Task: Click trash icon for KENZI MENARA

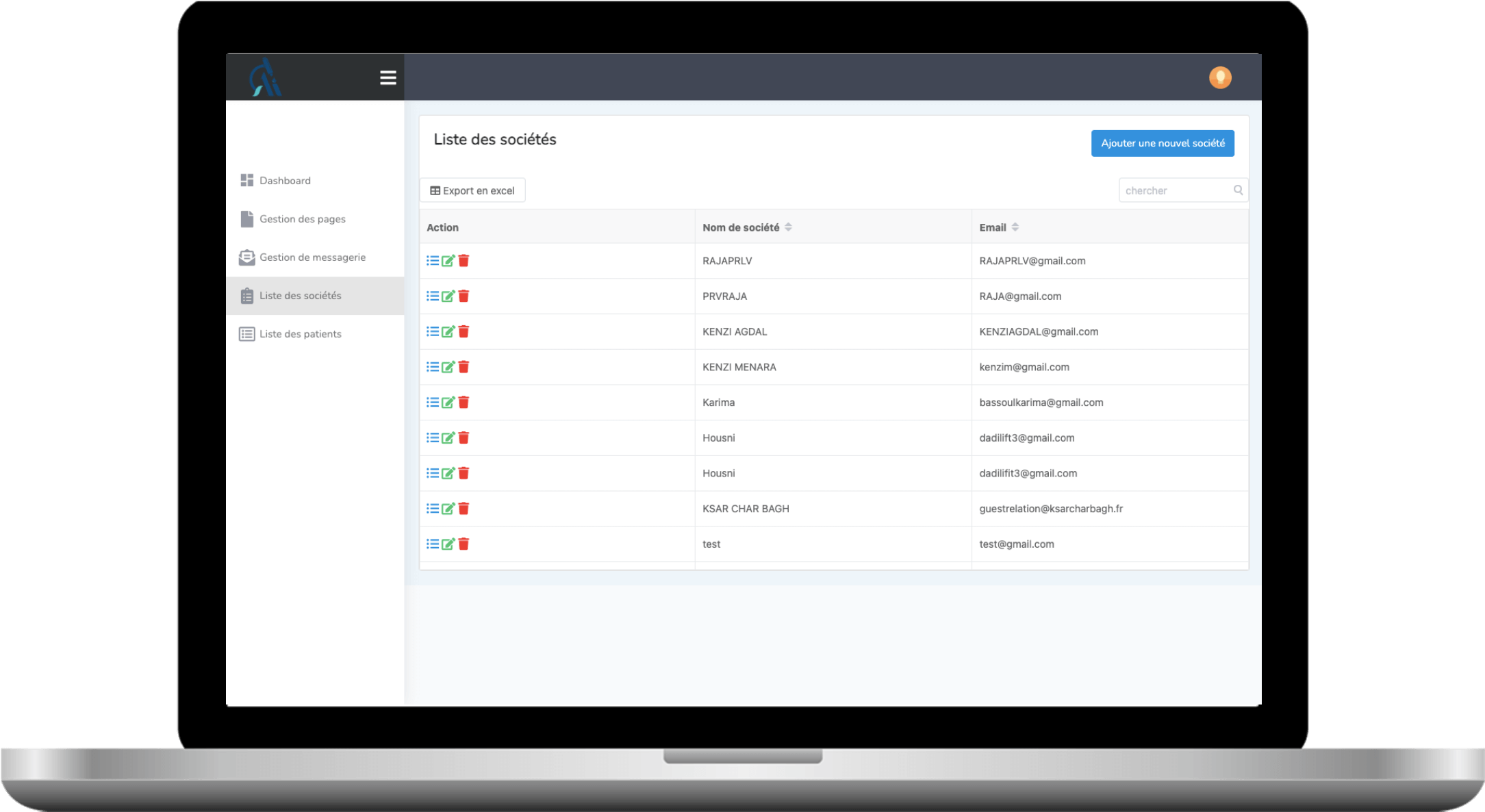Action: tap(464, 367)
